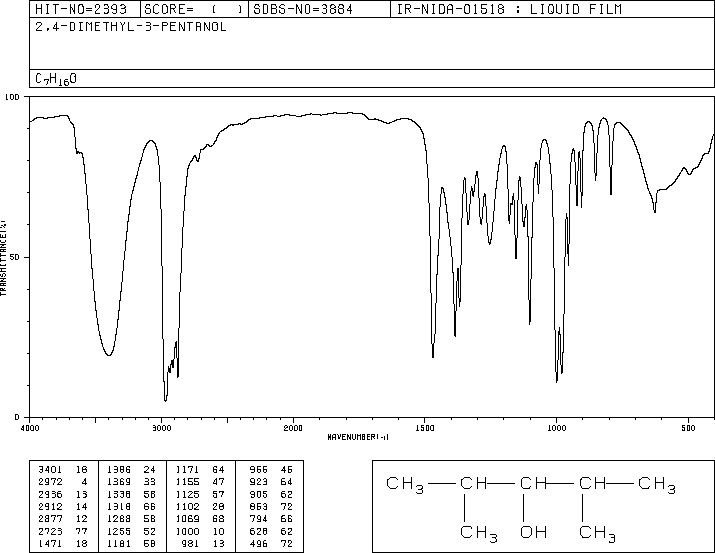
Task: Select peak table entry 794
Action: (259, 519)
